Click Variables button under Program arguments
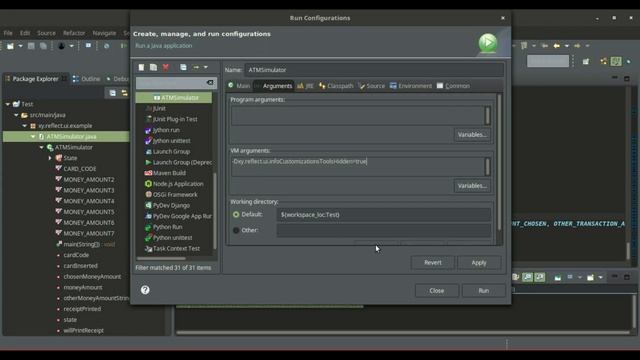 [x=472, y=135]
